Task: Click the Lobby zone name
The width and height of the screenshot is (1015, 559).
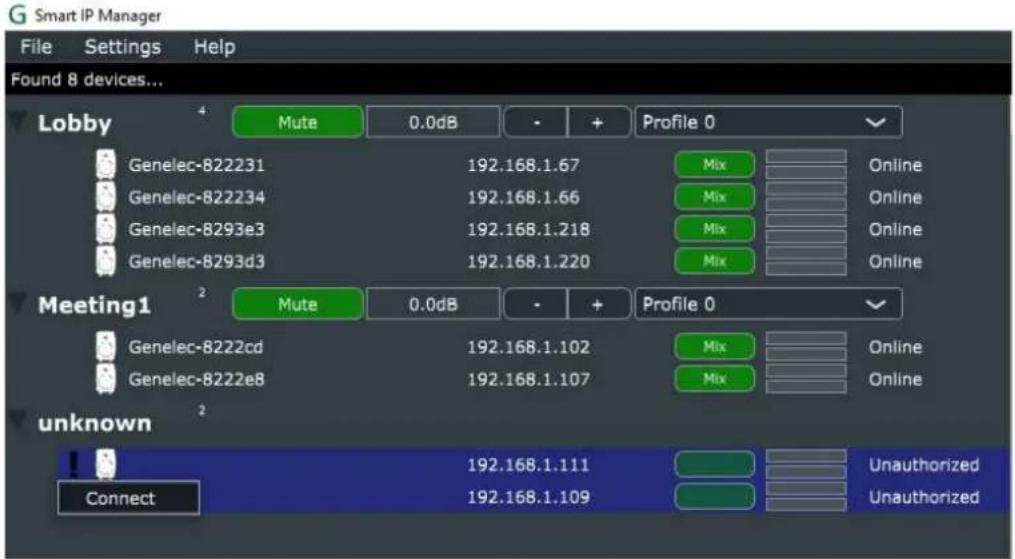Action: click(74, 123)
